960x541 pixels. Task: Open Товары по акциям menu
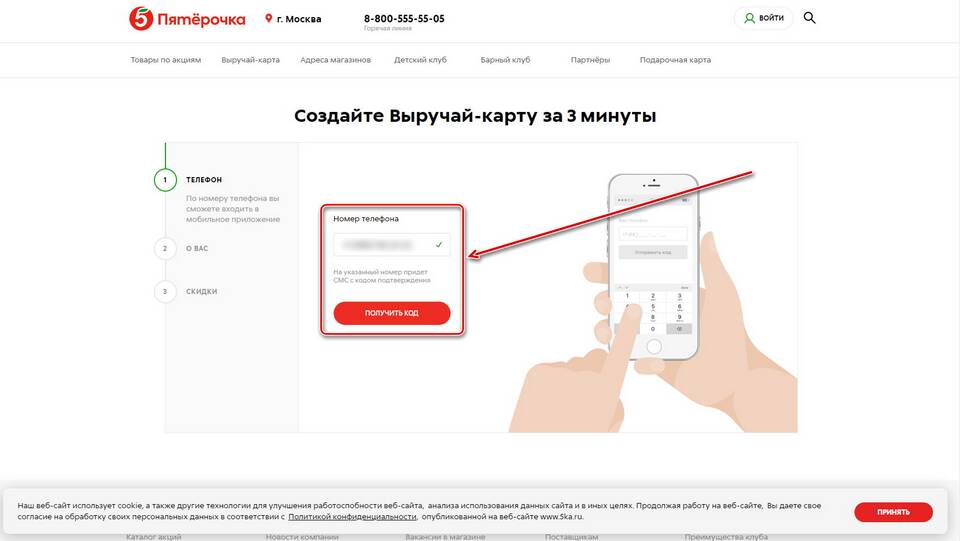coord(165,60)
